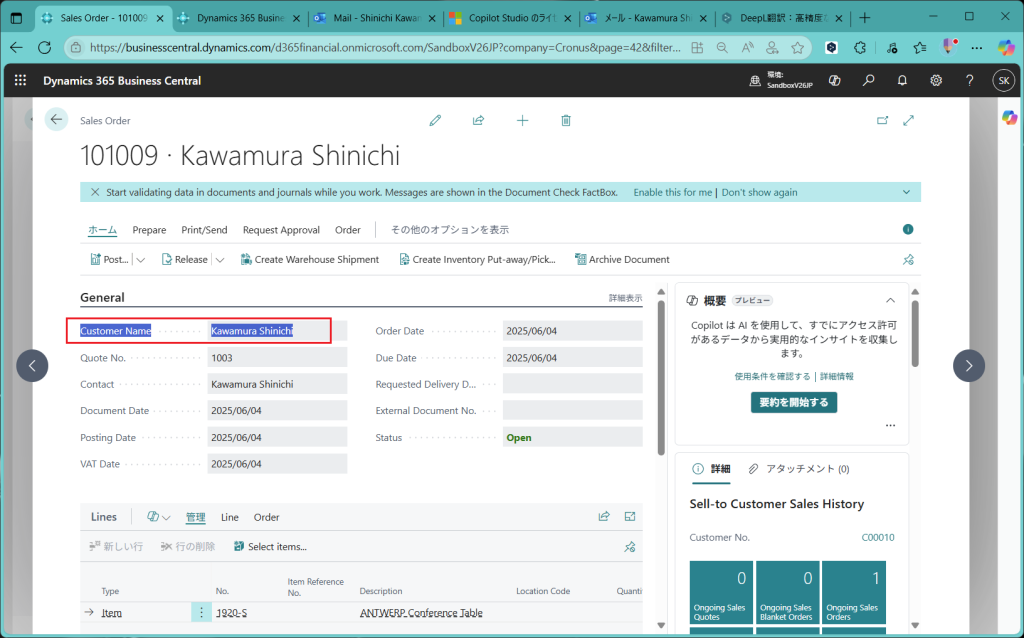Screen dimensions: 1024x638
Task: Click the pin icon in Lines toolbar
Action: [x=630, y=547]
